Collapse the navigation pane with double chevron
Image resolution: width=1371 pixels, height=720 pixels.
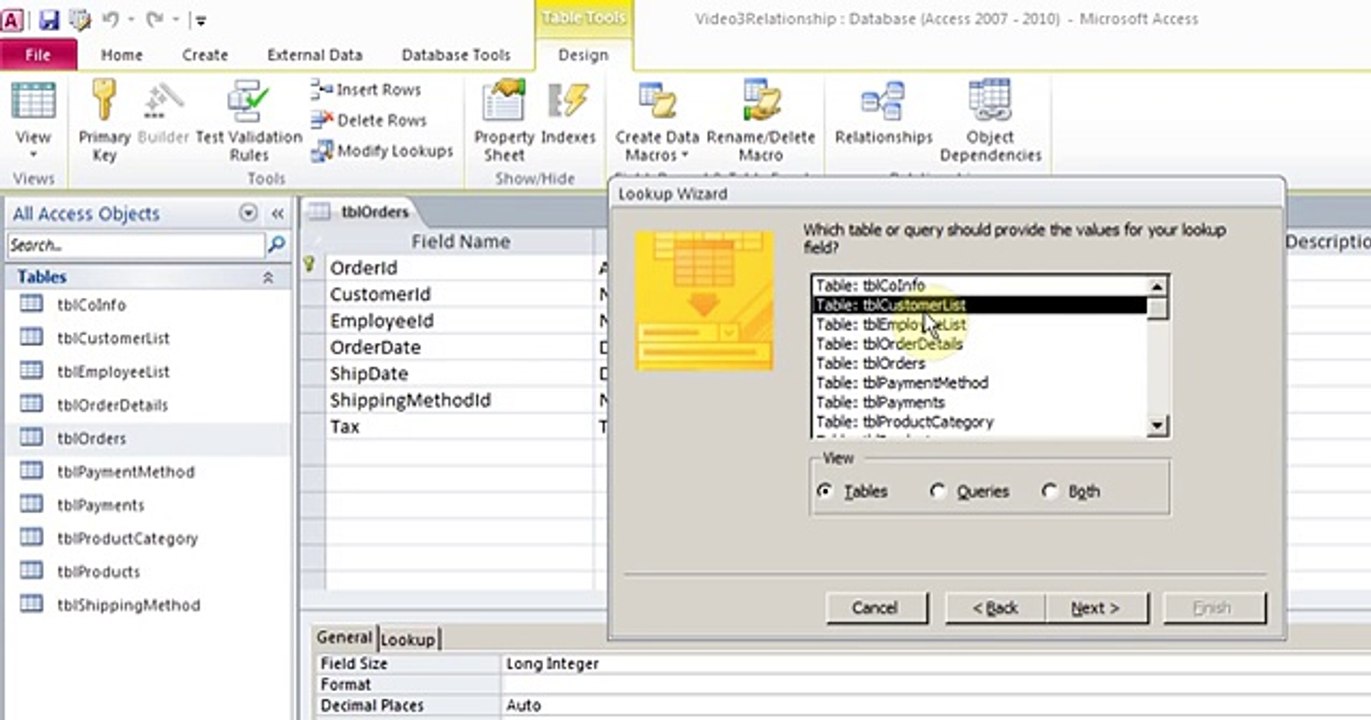(278, 213)
